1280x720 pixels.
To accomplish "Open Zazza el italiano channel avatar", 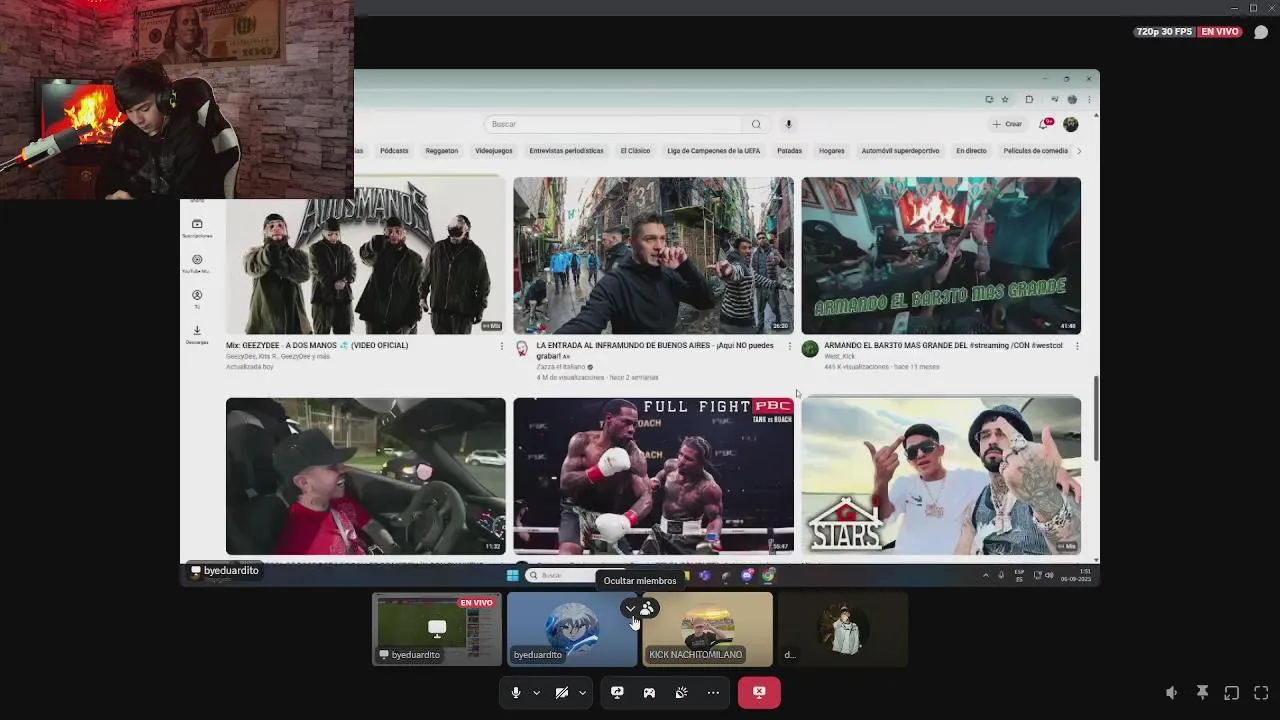I will [522, 349].
